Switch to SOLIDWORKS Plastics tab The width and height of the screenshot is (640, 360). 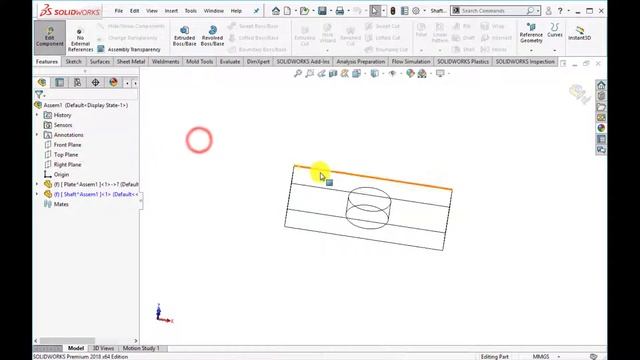[x=462, y=62]
